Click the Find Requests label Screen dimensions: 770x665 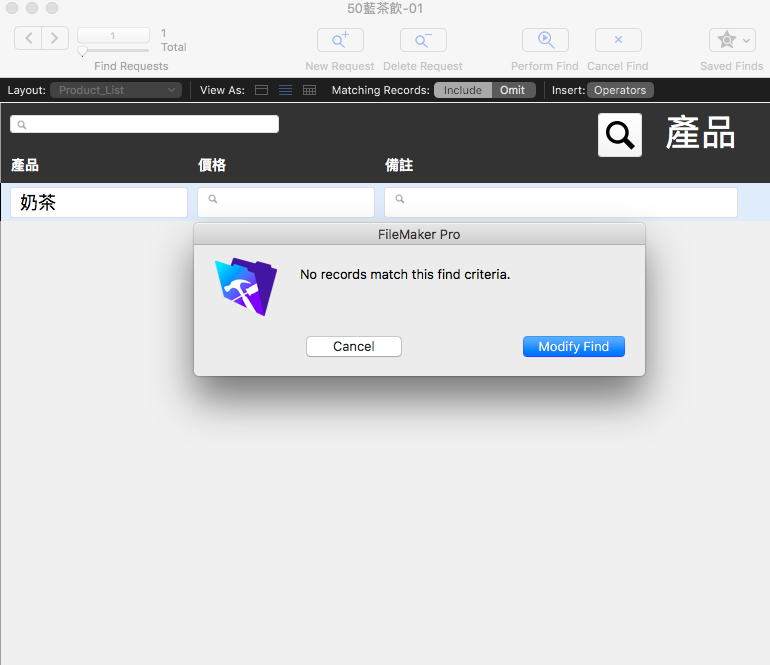(131, 66)
